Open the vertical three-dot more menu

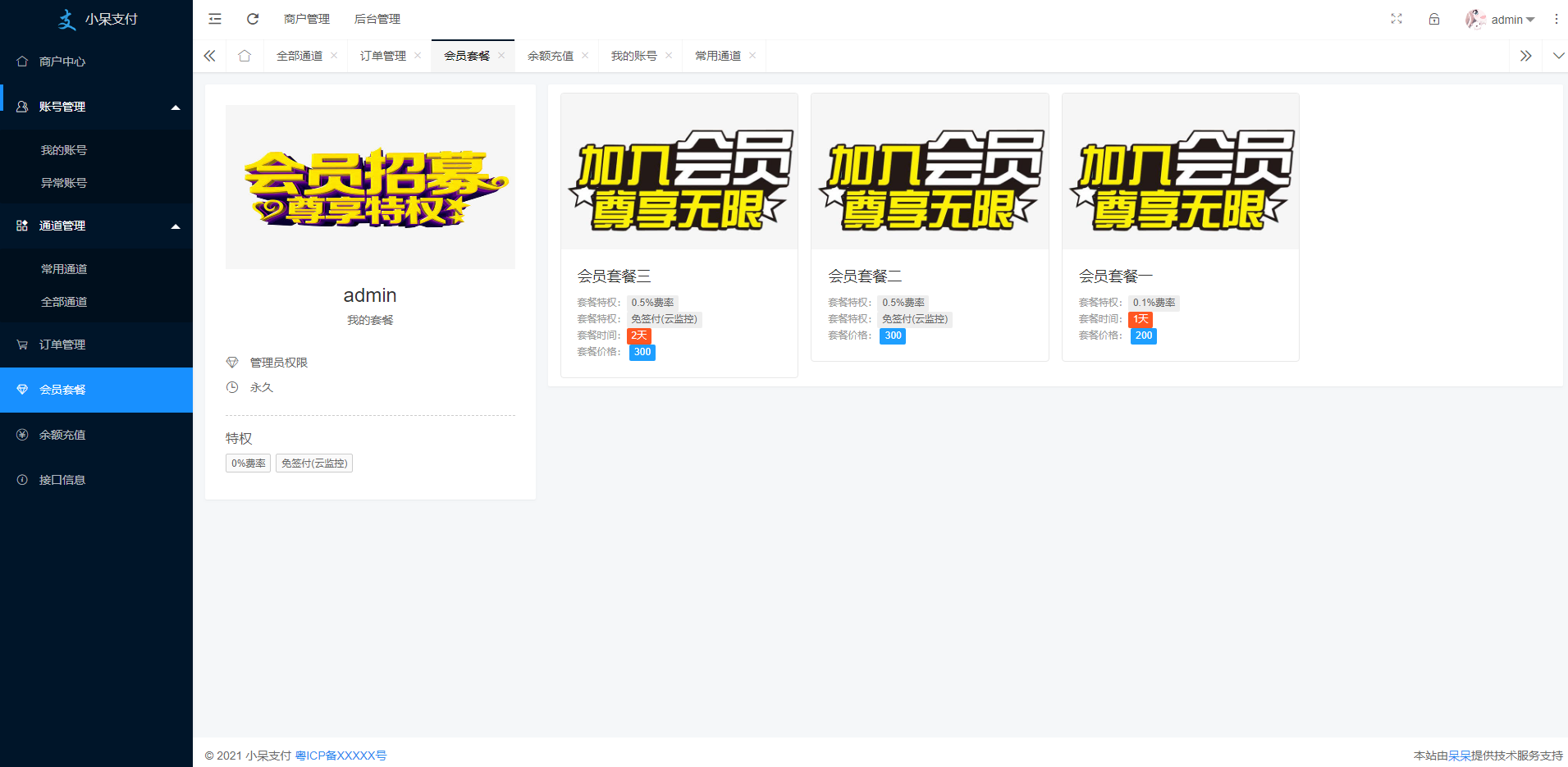[1556, 19]
